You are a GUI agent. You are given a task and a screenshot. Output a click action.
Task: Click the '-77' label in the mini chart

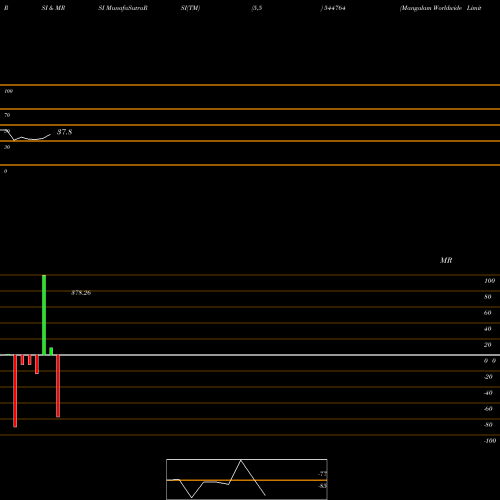(322, 474)
